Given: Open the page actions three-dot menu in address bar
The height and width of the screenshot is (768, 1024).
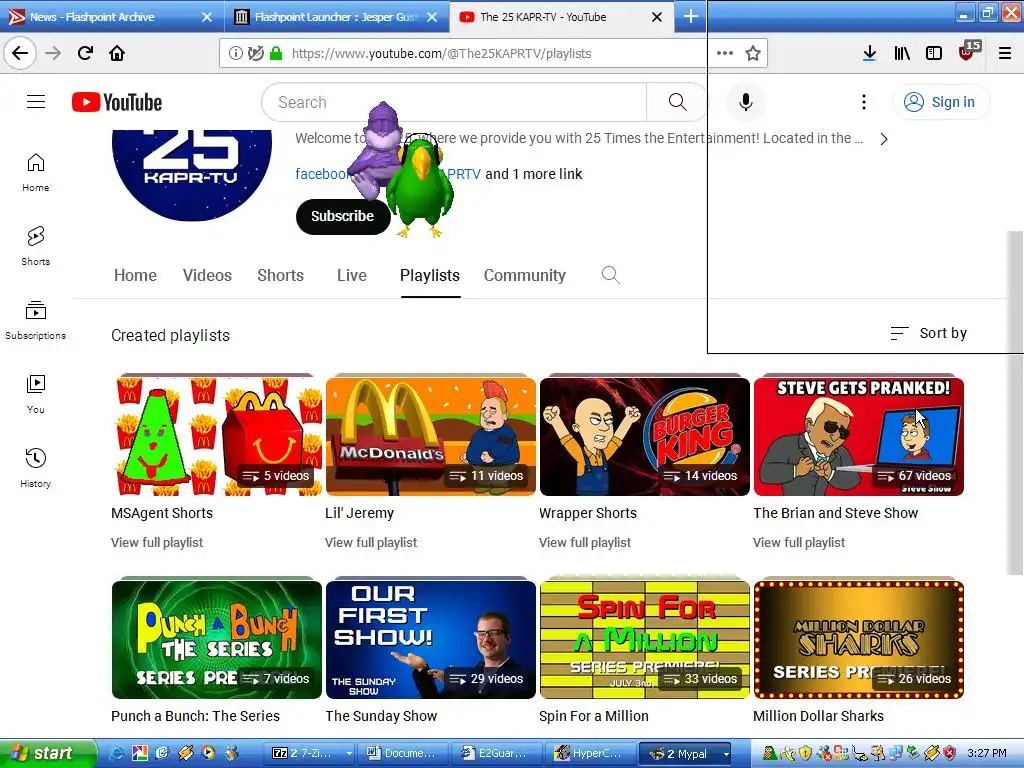Looking at the screenshot, I should [x=725, y=54].
